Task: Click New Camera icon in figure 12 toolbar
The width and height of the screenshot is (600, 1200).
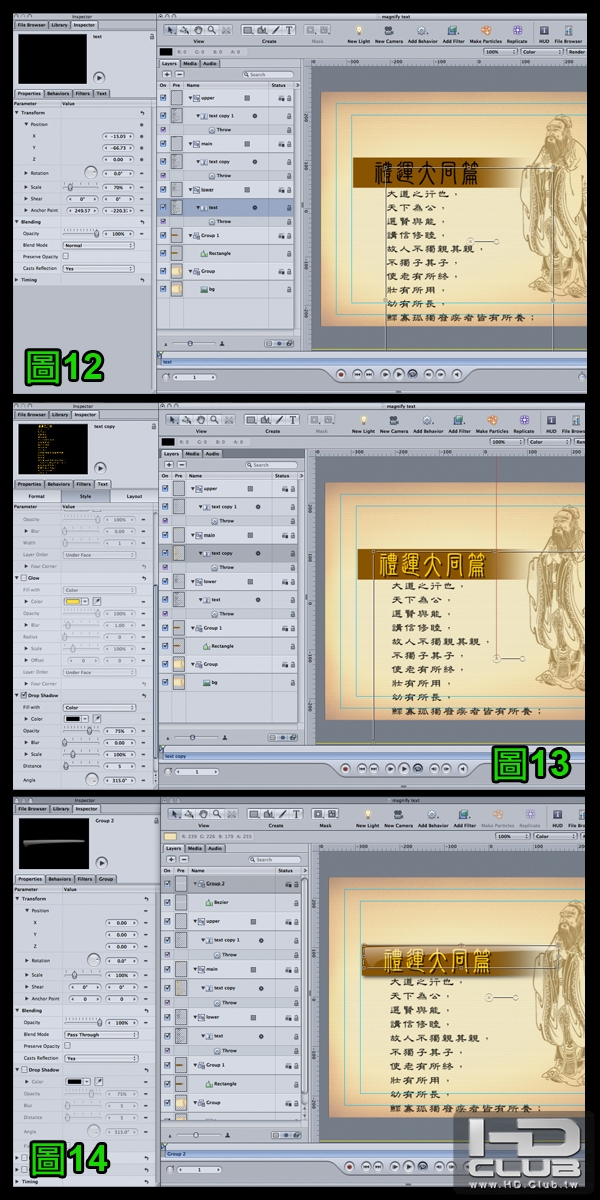Action: [x=391, y=31]
